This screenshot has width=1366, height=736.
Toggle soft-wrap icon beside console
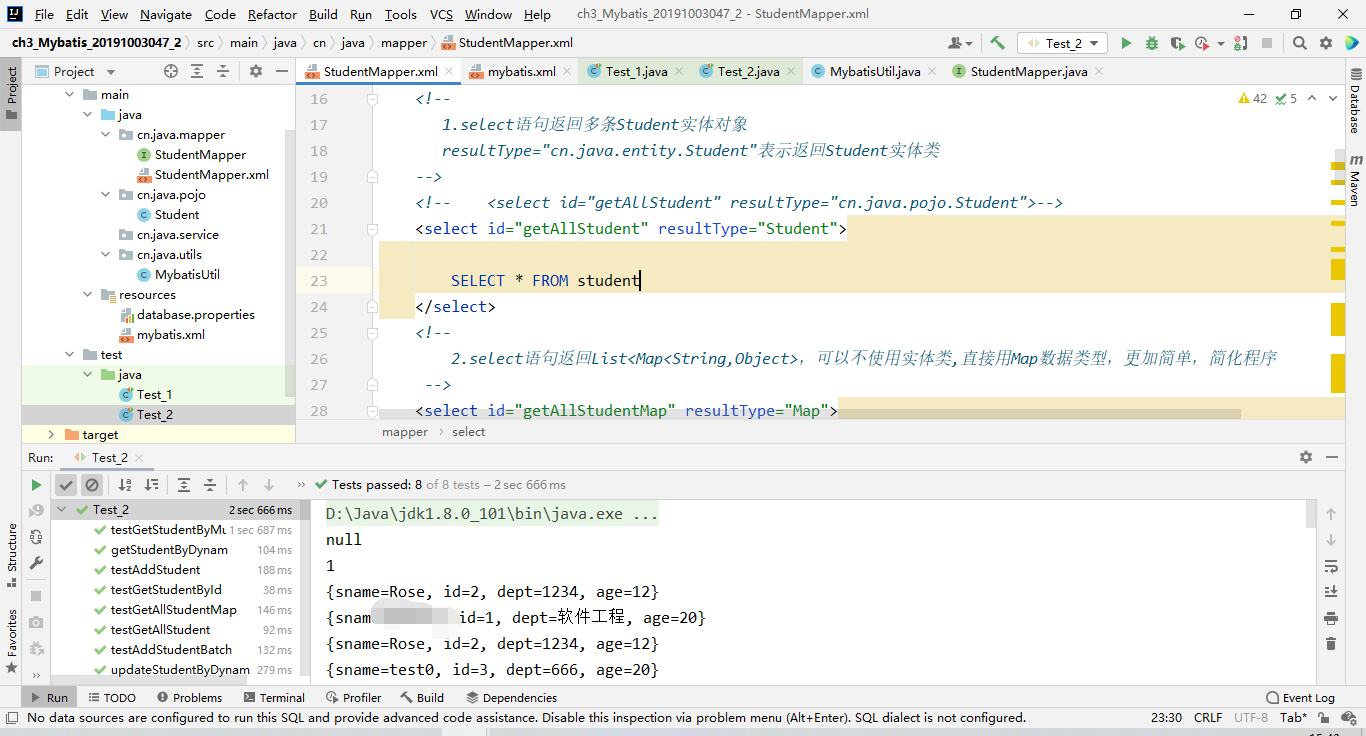pyautogui.click(x=1331, y=566)
